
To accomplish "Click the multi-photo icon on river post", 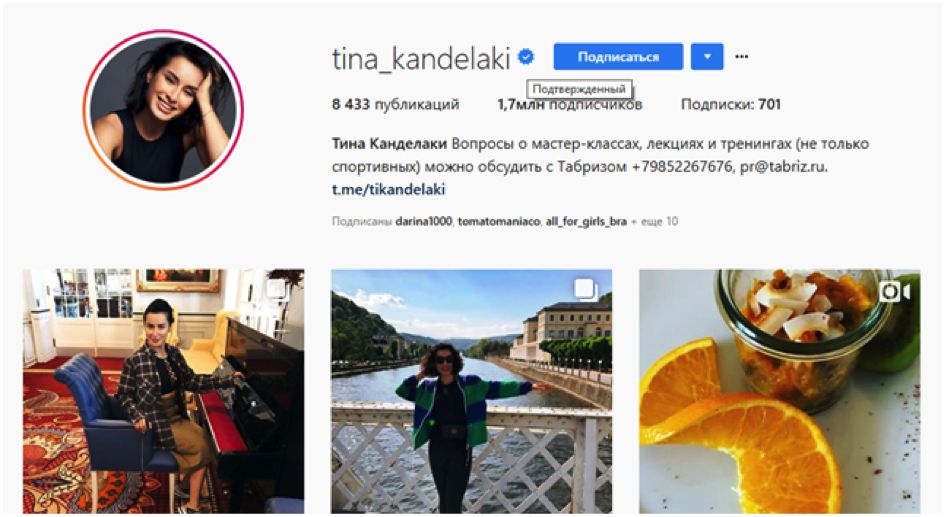I will [x=586, y=290].
